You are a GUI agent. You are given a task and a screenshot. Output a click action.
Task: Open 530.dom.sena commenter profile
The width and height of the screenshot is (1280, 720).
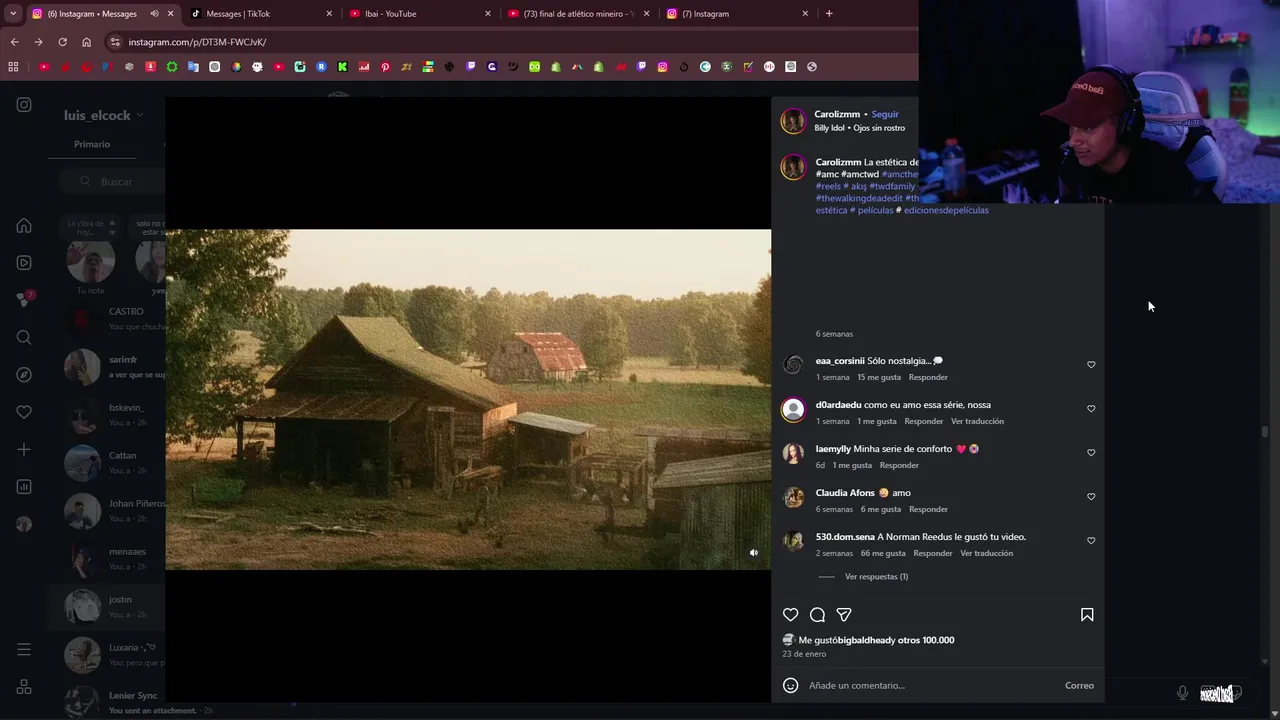[x=845, y=537]
